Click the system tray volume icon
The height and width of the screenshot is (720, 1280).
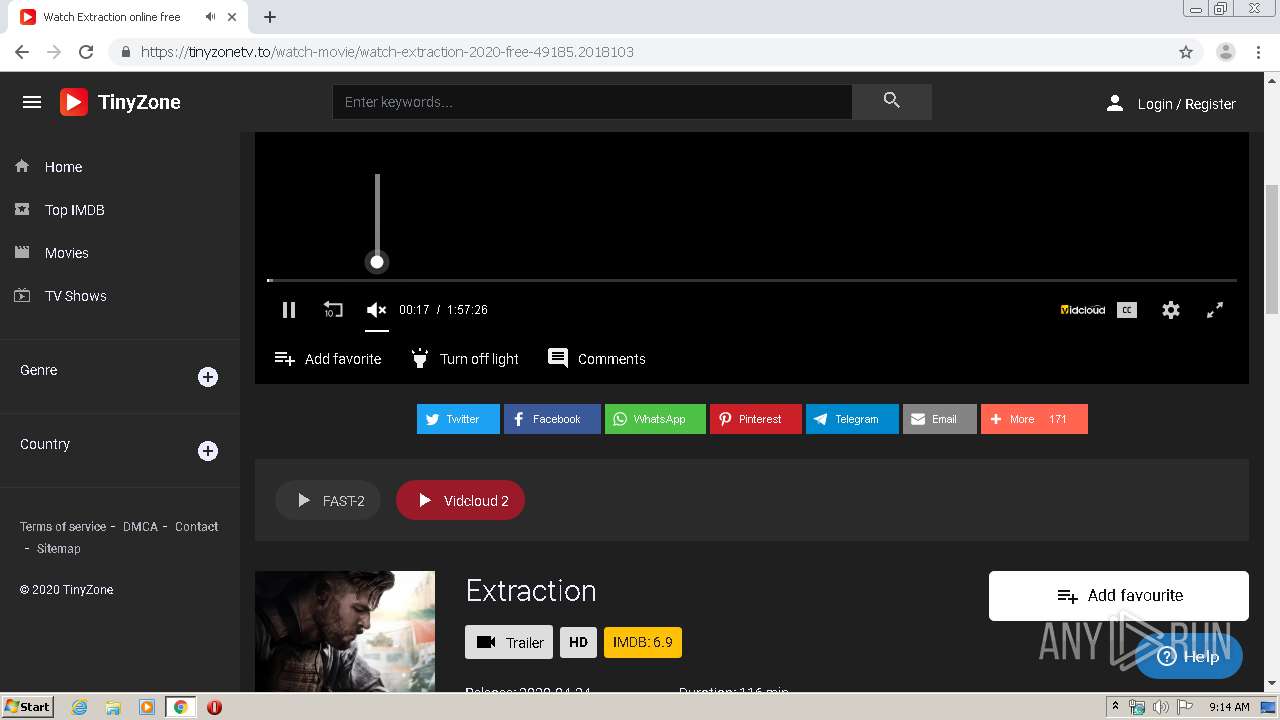tap(1160, 707)
